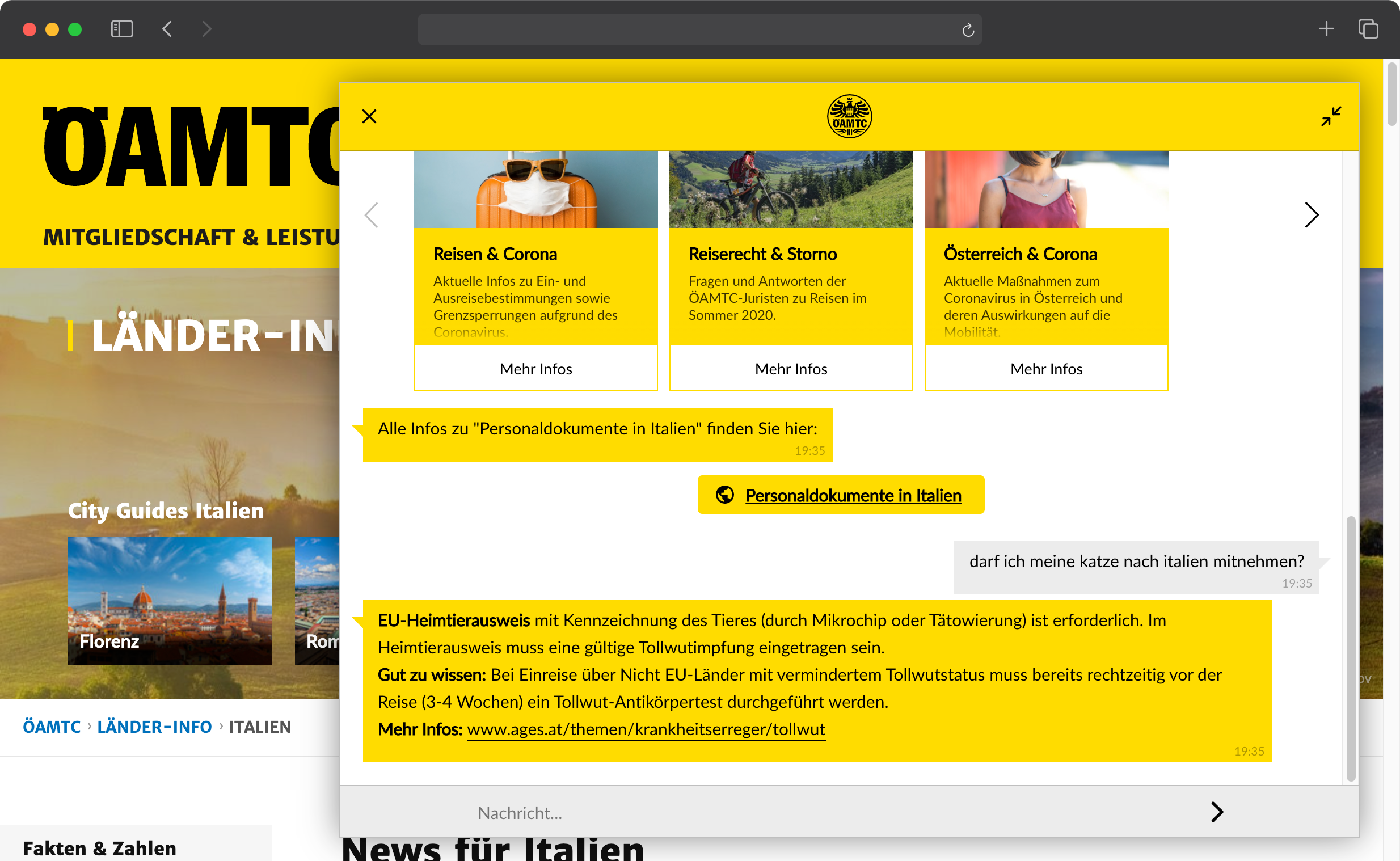Click the browser address bar

(x=699, y=29)
